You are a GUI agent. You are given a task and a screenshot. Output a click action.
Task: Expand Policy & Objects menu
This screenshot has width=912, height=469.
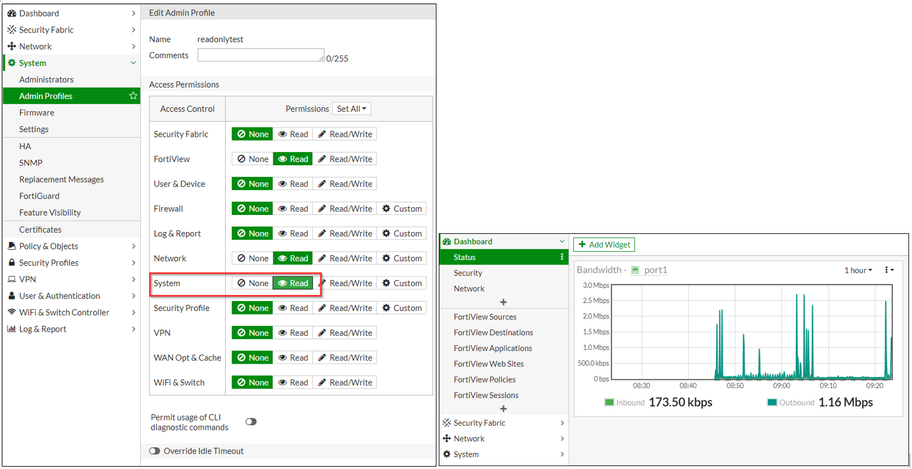[x=133, y=246]
